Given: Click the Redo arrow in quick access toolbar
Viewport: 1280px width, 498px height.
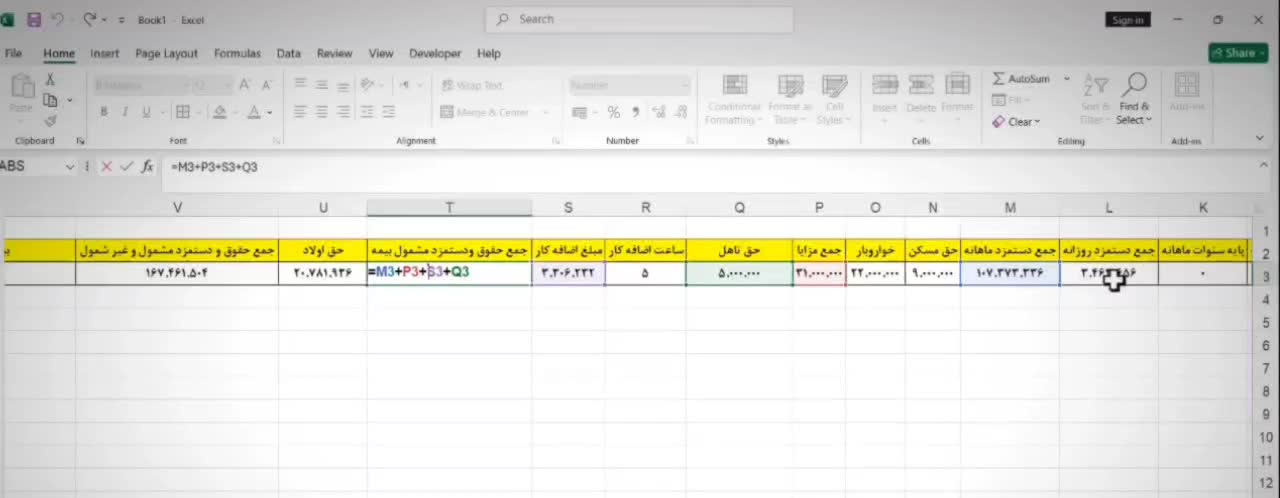Looking at the screenshot, I should click(x=91, y=19).
